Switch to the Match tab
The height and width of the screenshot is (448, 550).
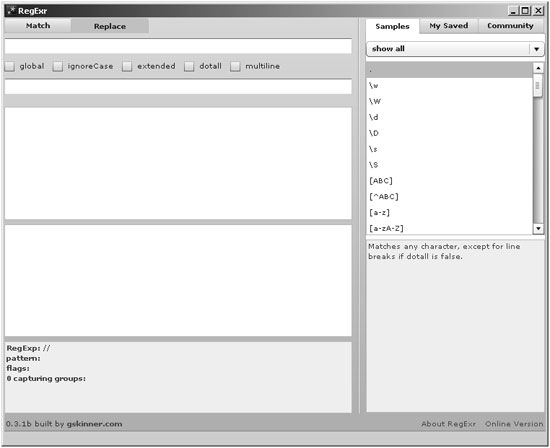[x=38, y=26]
